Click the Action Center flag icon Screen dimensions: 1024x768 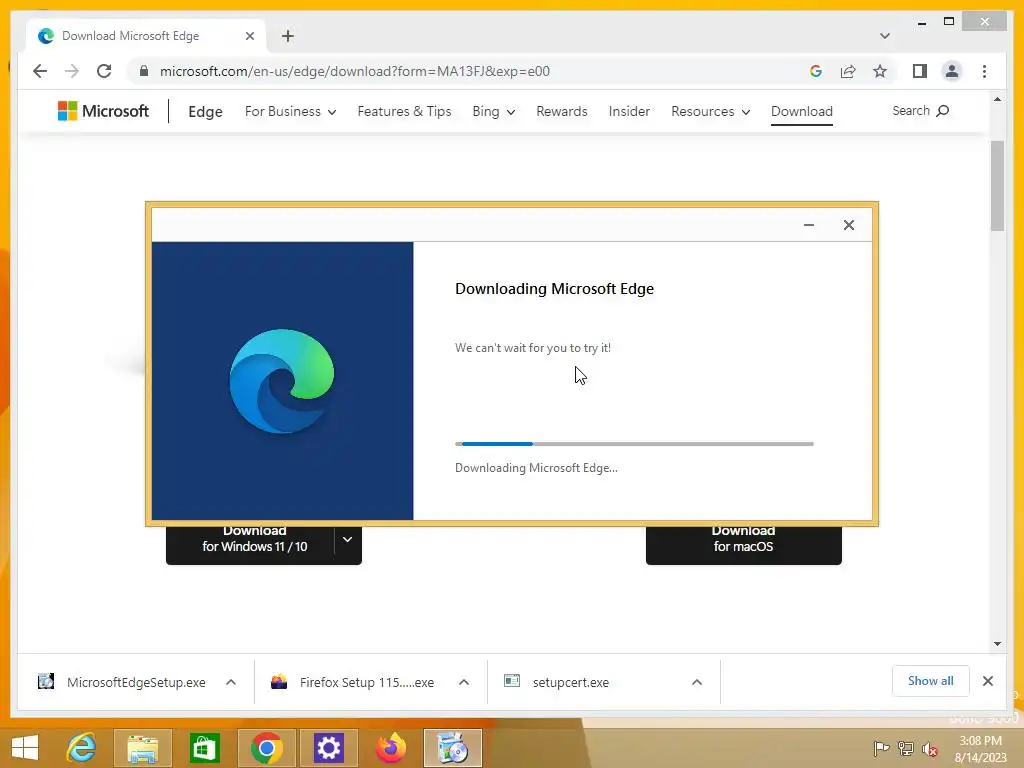click(881, 749)
